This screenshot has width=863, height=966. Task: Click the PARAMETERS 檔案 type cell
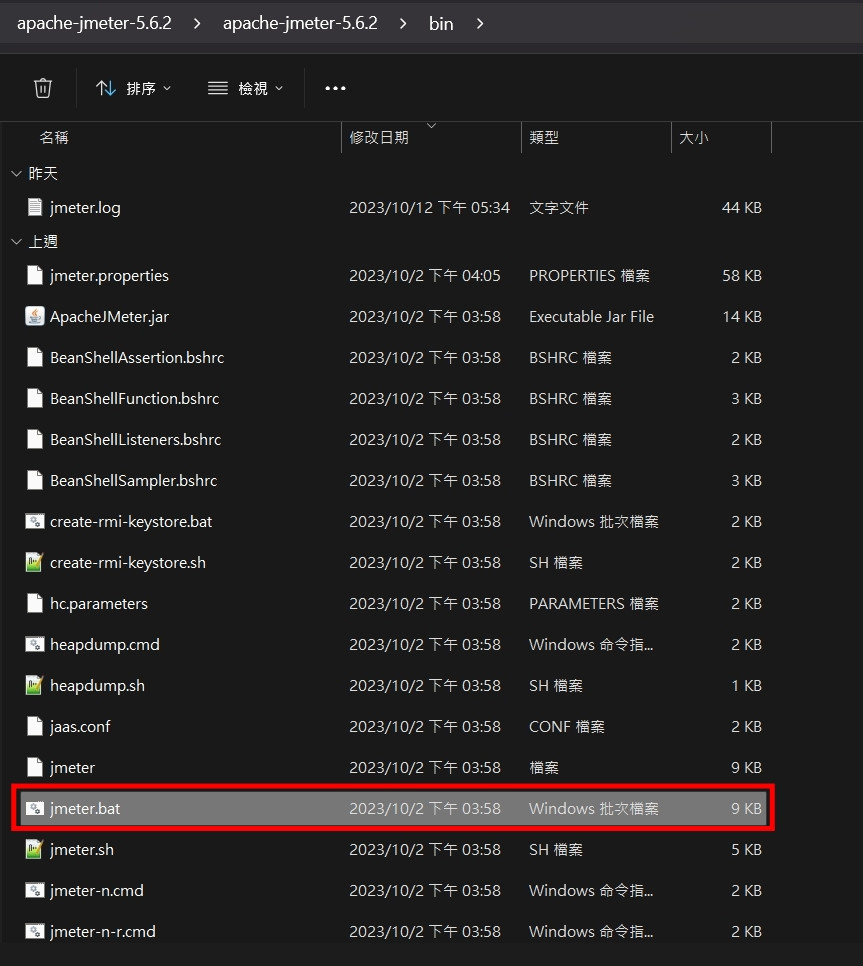click(594, 604)
